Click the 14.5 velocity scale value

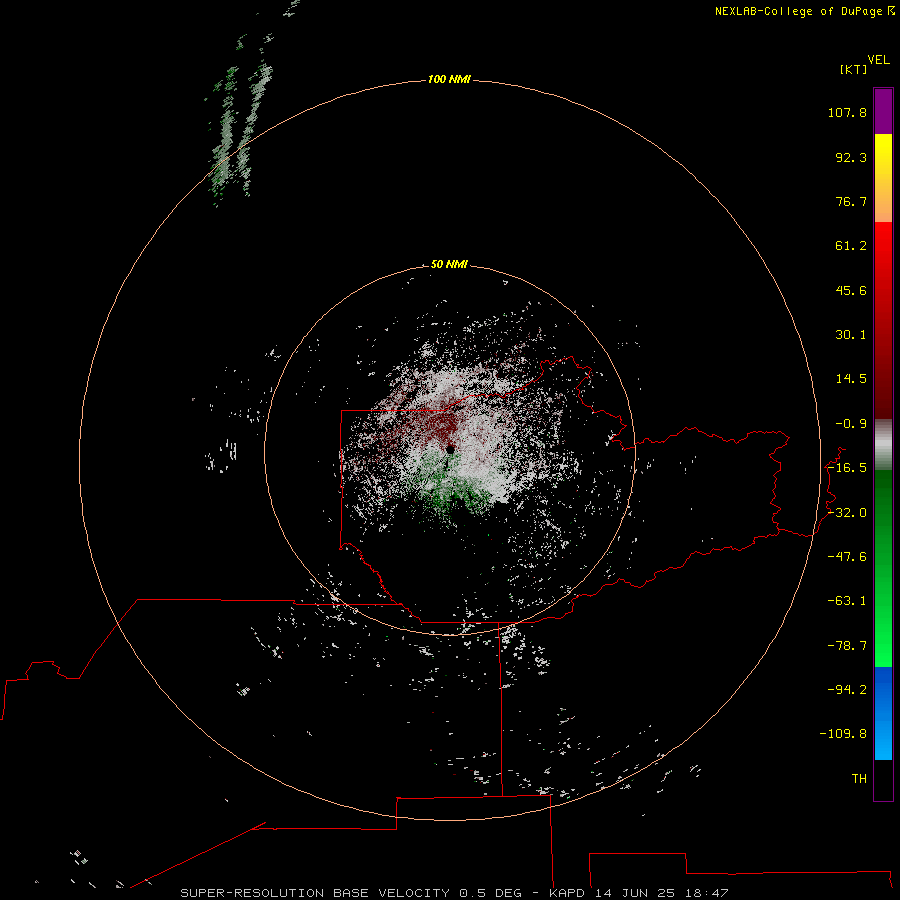point(851,379)
